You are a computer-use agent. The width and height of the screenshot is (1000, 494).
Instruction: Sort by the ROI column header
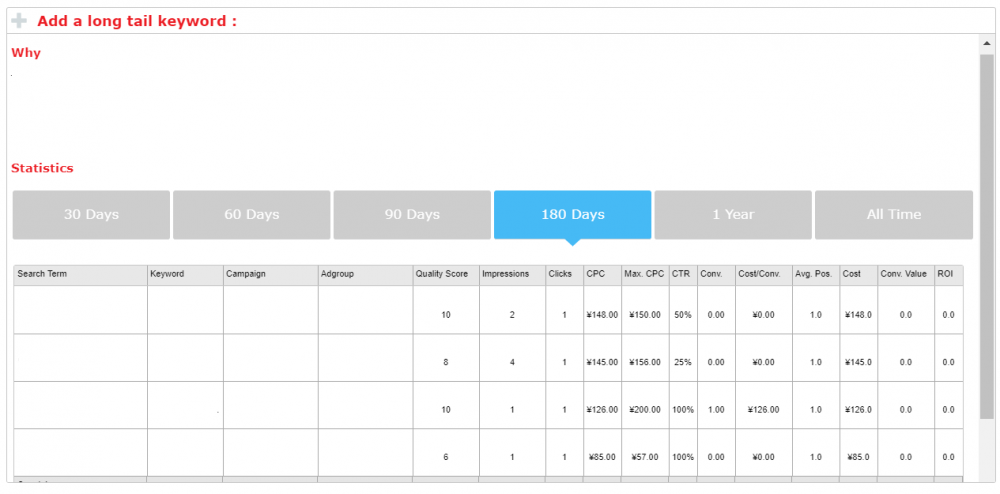[948, 274]
